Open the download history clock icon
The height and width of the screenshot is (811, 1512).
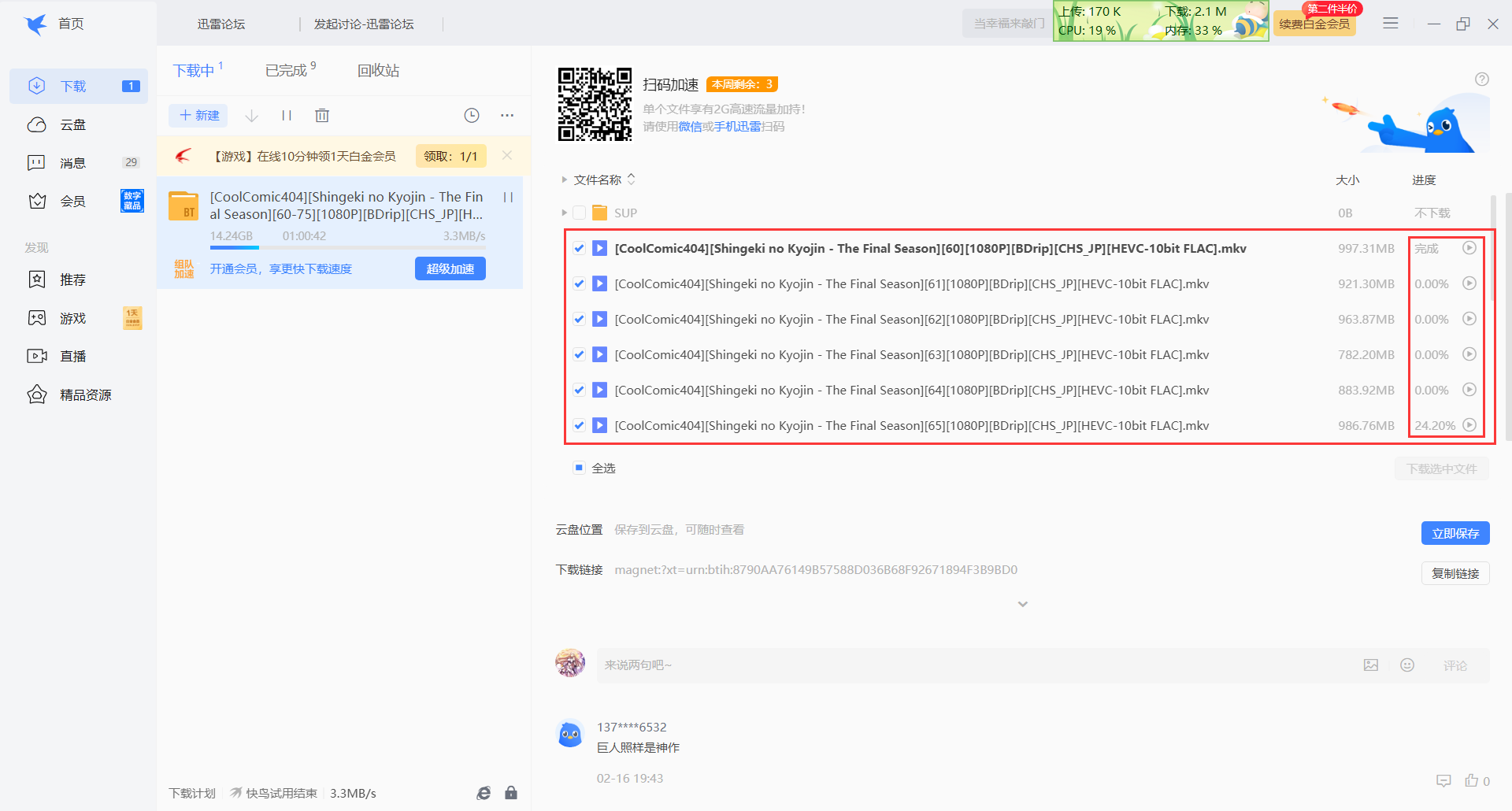click(x=472, y=116)
